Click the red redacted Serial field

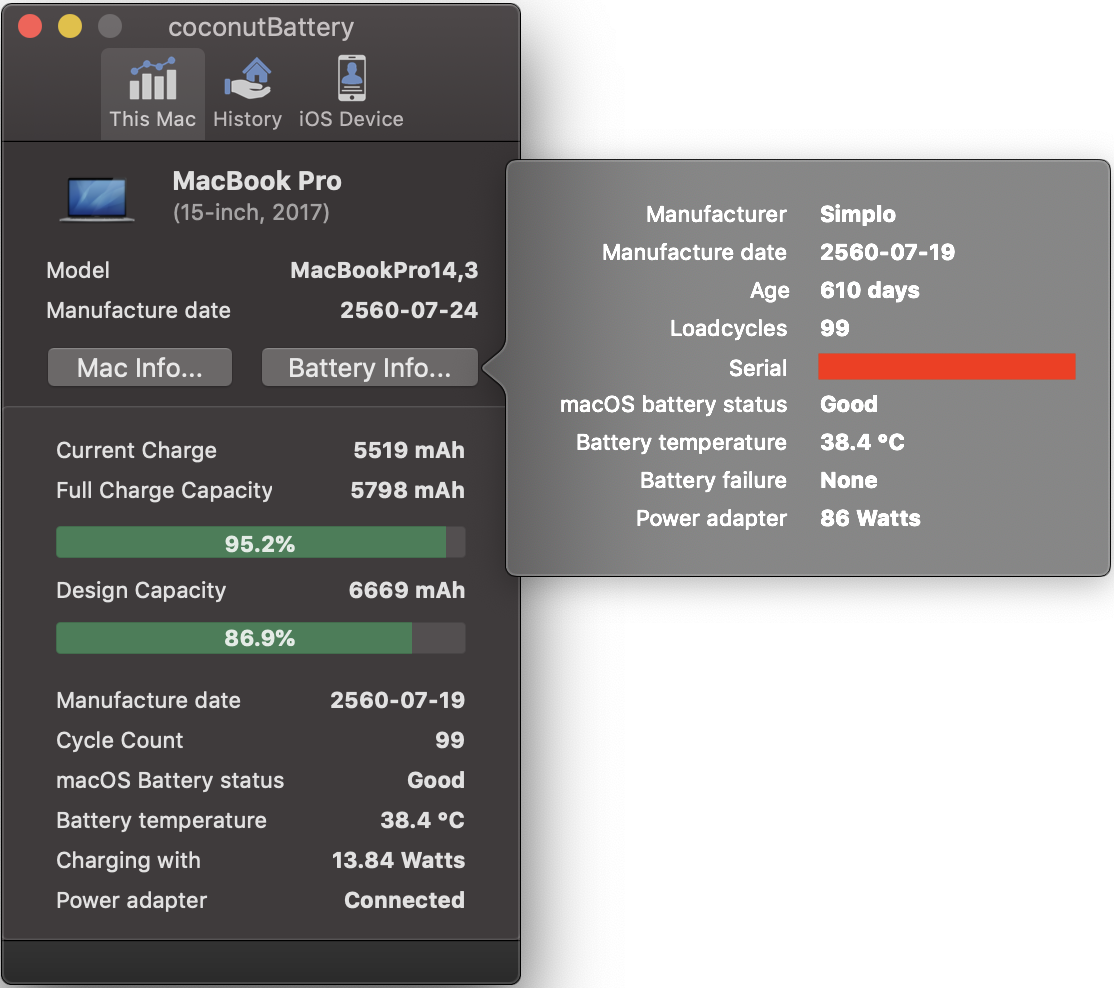947,367
